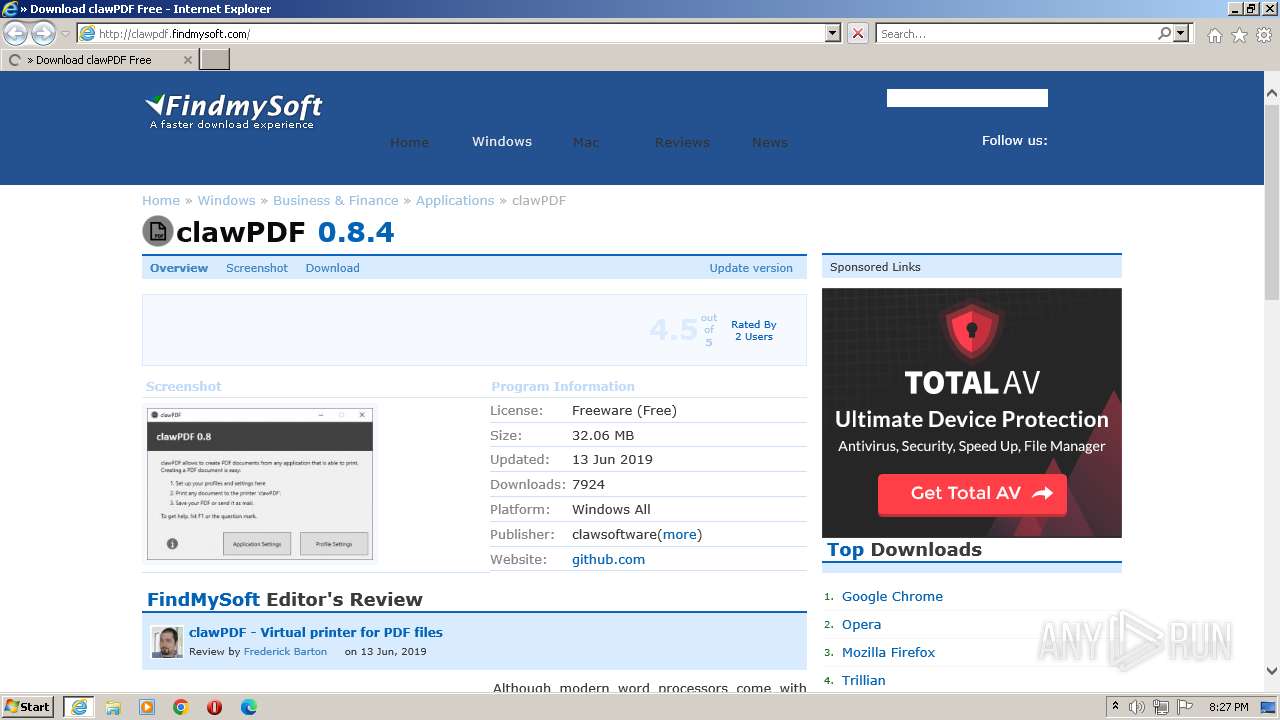The width and height of the screenshot is (1280, 720).
Task: Click the page scrollbar down arrow
Action: pos(1272,671)
